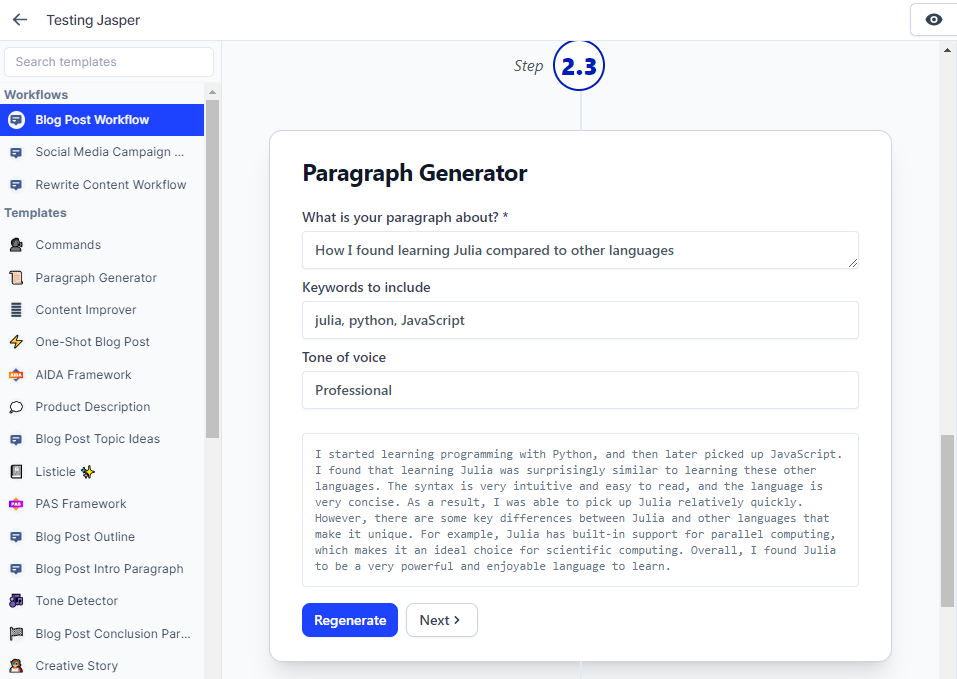Click the paragraph topic text area
The width and height of the screenshot is (957, 679).
pos(580,250)
